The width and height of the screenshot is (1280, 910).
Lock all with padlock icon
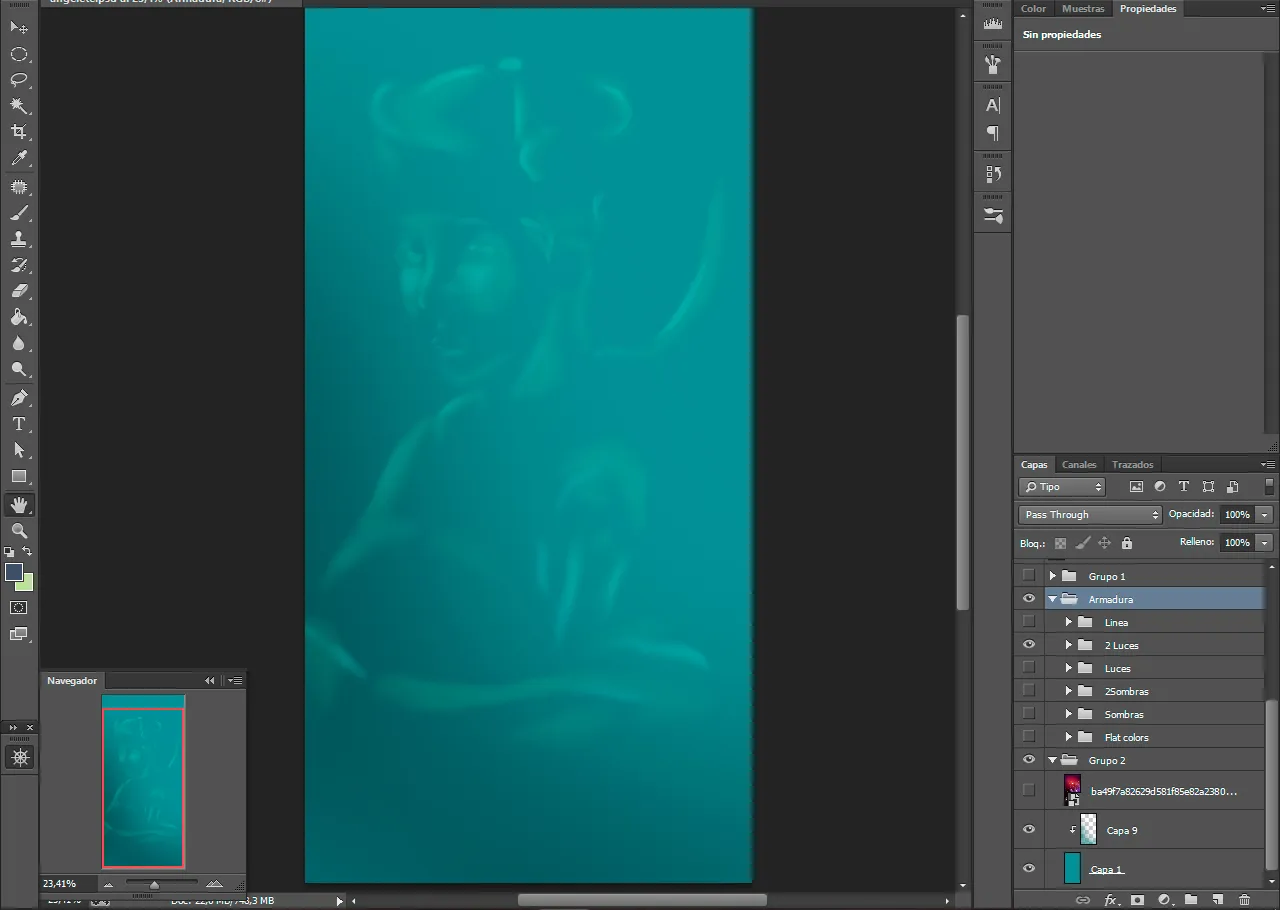(1127, 543)
